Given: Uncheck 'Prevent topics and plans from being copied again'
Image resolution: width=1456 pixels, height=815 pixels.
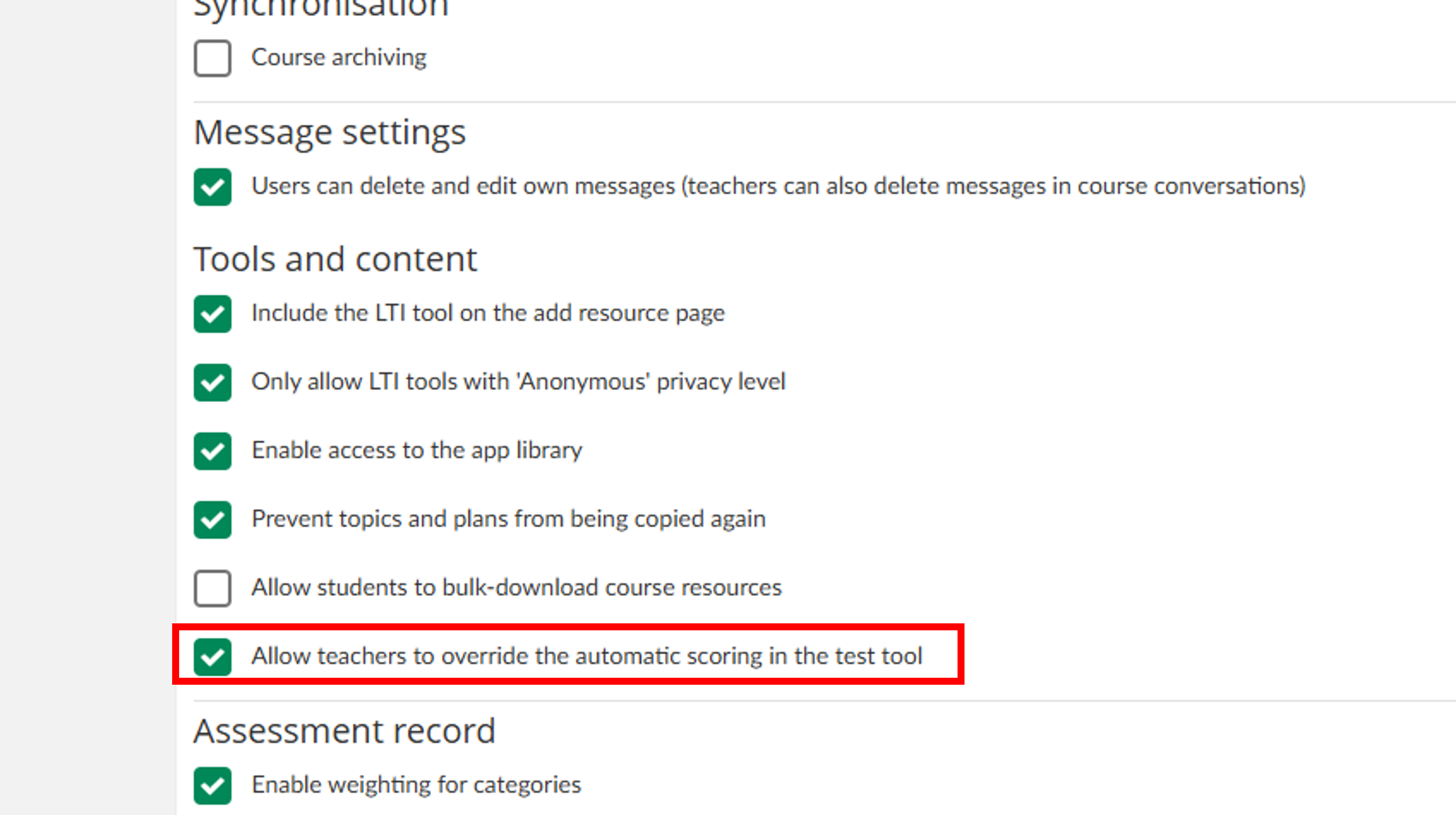Looking at the screenshot, I should [212, 519].
